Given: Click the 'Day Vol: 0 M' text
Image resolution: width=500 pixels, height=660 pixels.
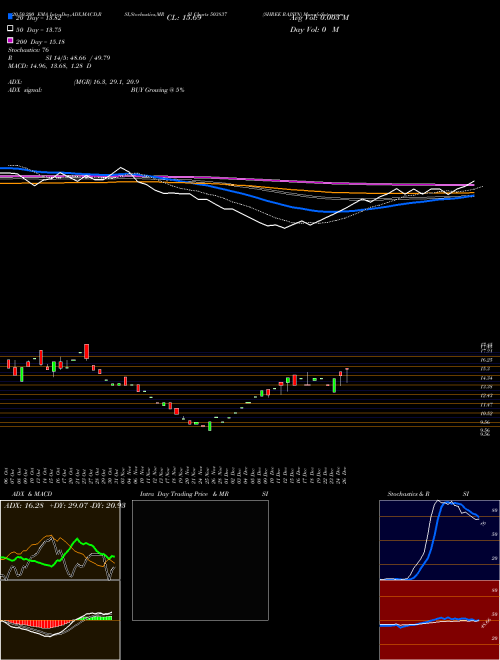Looking at the screenshot, I should 314,30.
